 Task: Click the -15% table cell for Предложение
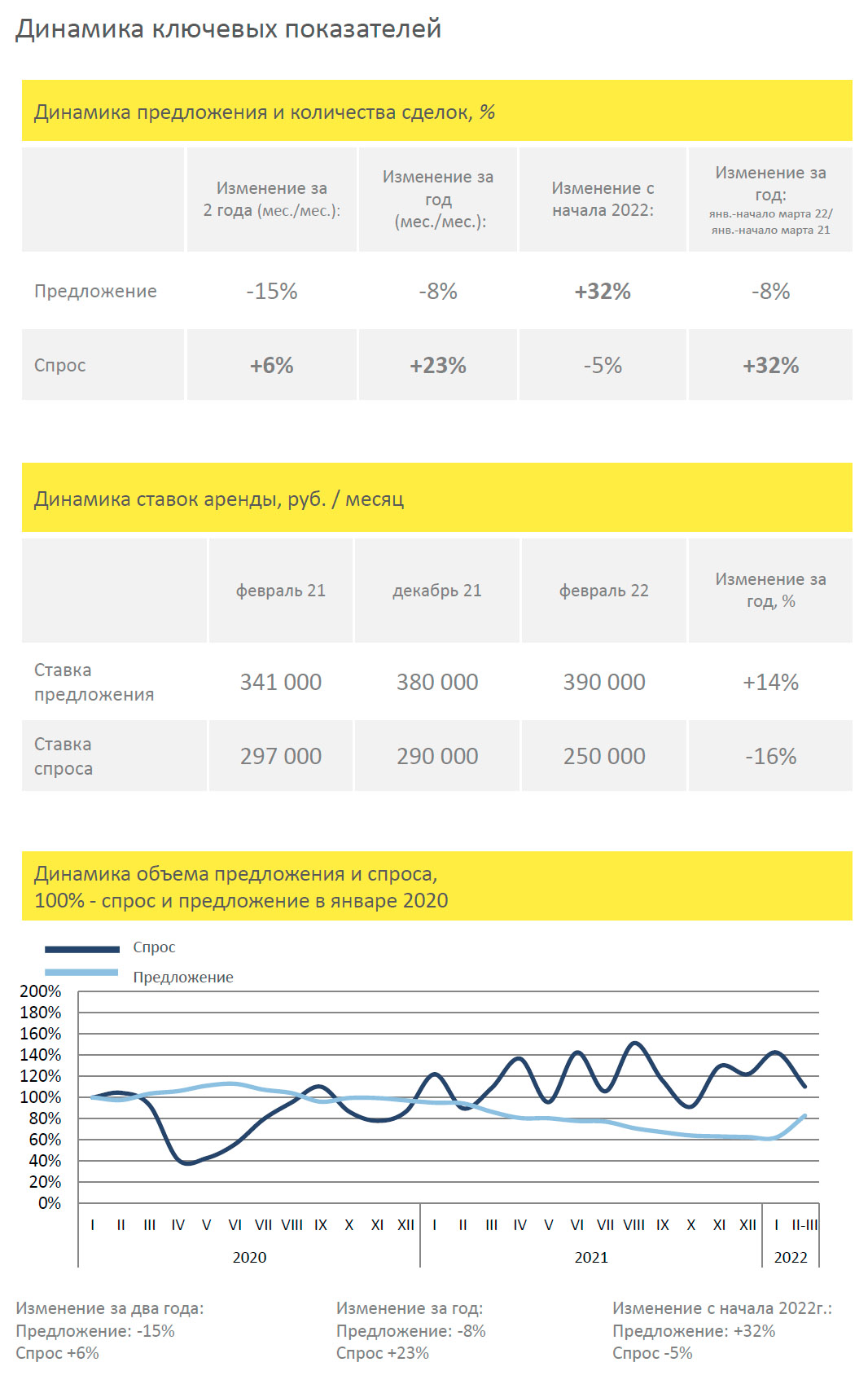pos(271,291)
